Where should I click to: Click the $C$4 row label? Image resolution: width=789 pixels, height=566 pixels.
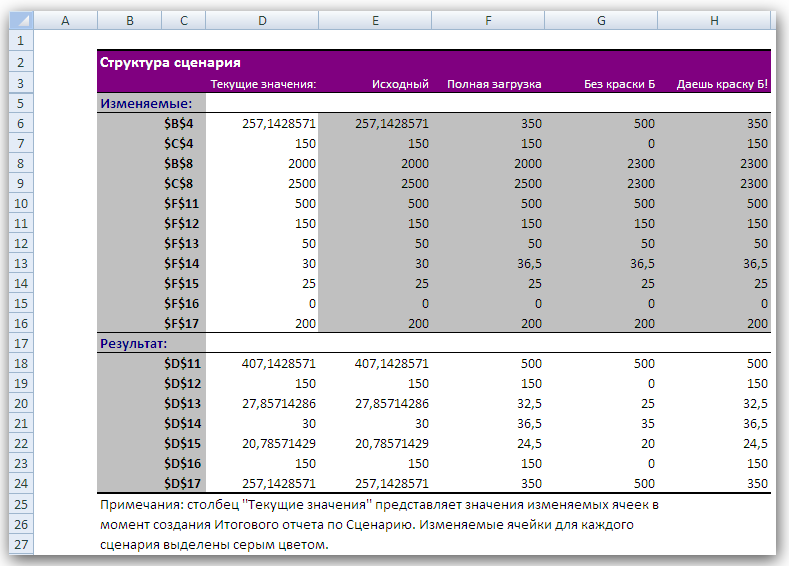pos(178,144)
